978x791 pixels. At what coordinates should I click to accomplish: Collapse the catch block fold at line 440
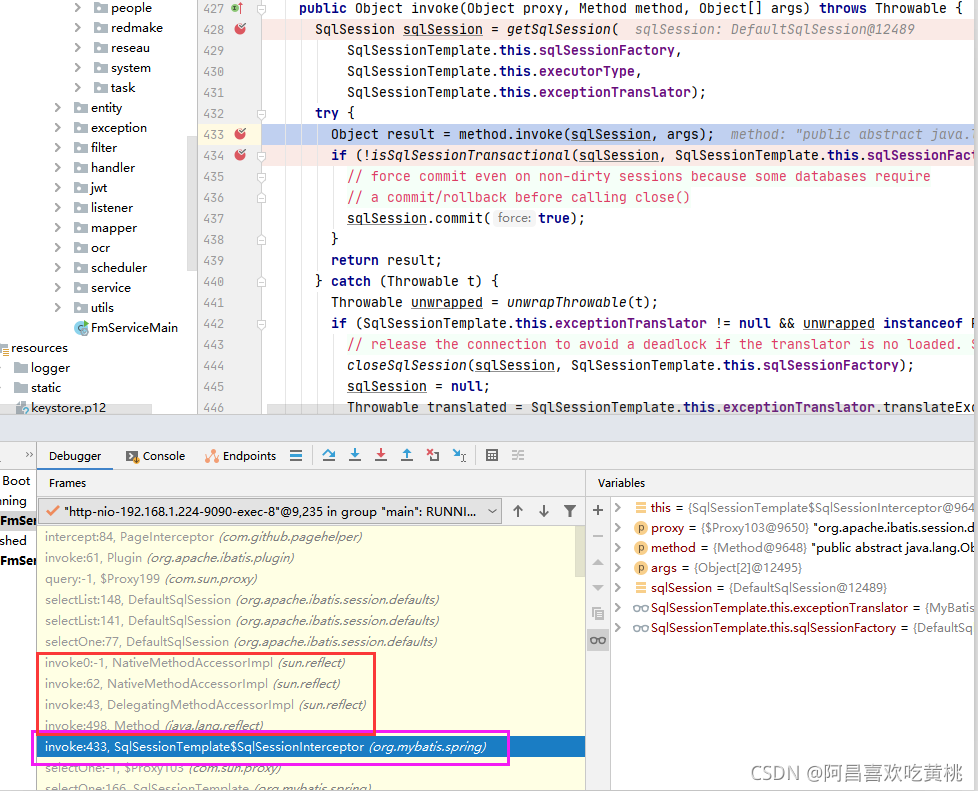click(x=262, y=281)
